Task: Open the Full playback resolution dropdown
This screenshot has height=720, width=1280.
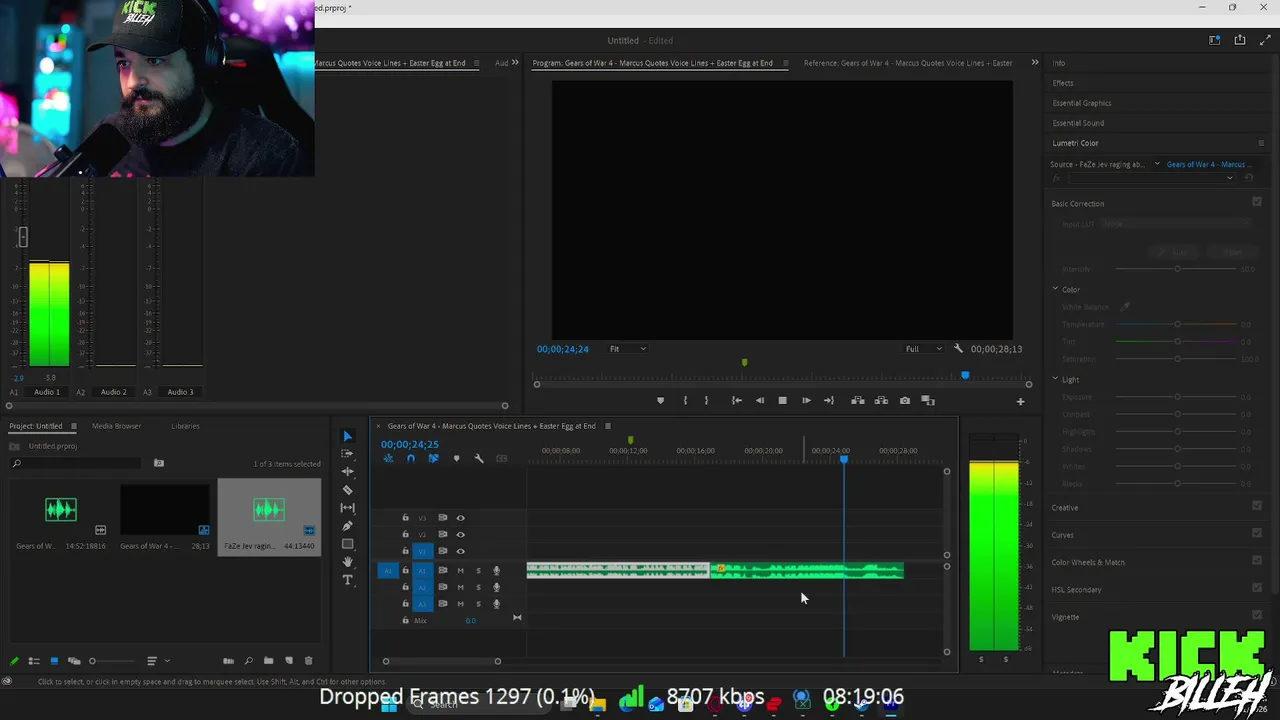Action: 923,349
